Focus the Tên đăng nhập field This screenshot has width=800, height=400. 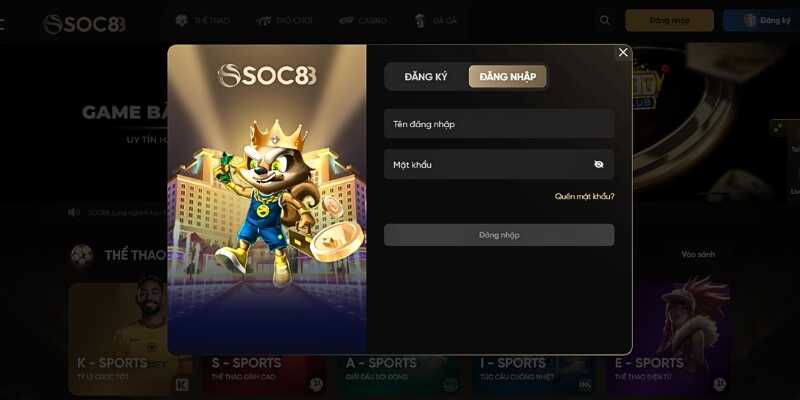499,123
